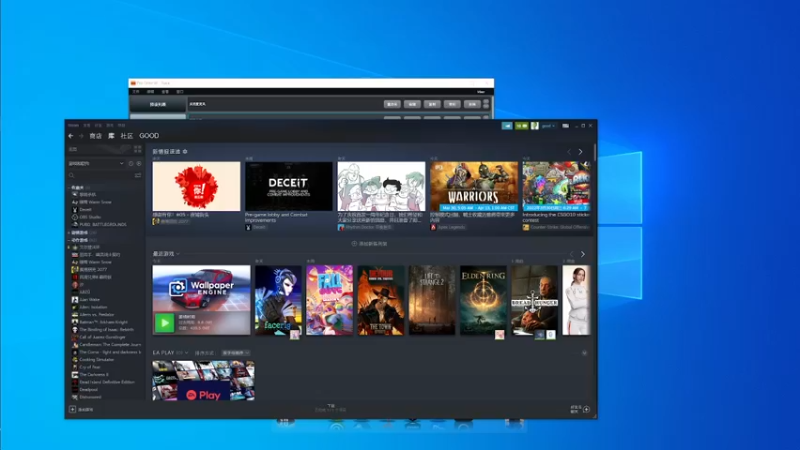Open the Wallpaper Engine game card
Screen dimensions: 800x450
point(202,300)
